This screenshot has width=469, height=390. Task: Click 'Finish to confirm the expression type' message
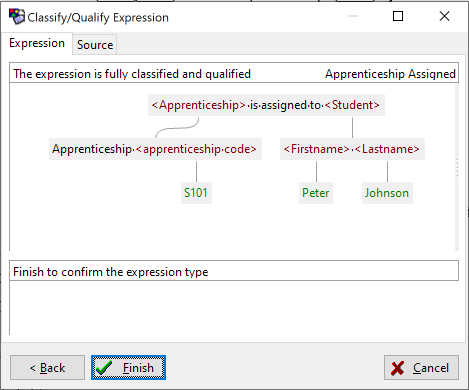tap(111, 272)
